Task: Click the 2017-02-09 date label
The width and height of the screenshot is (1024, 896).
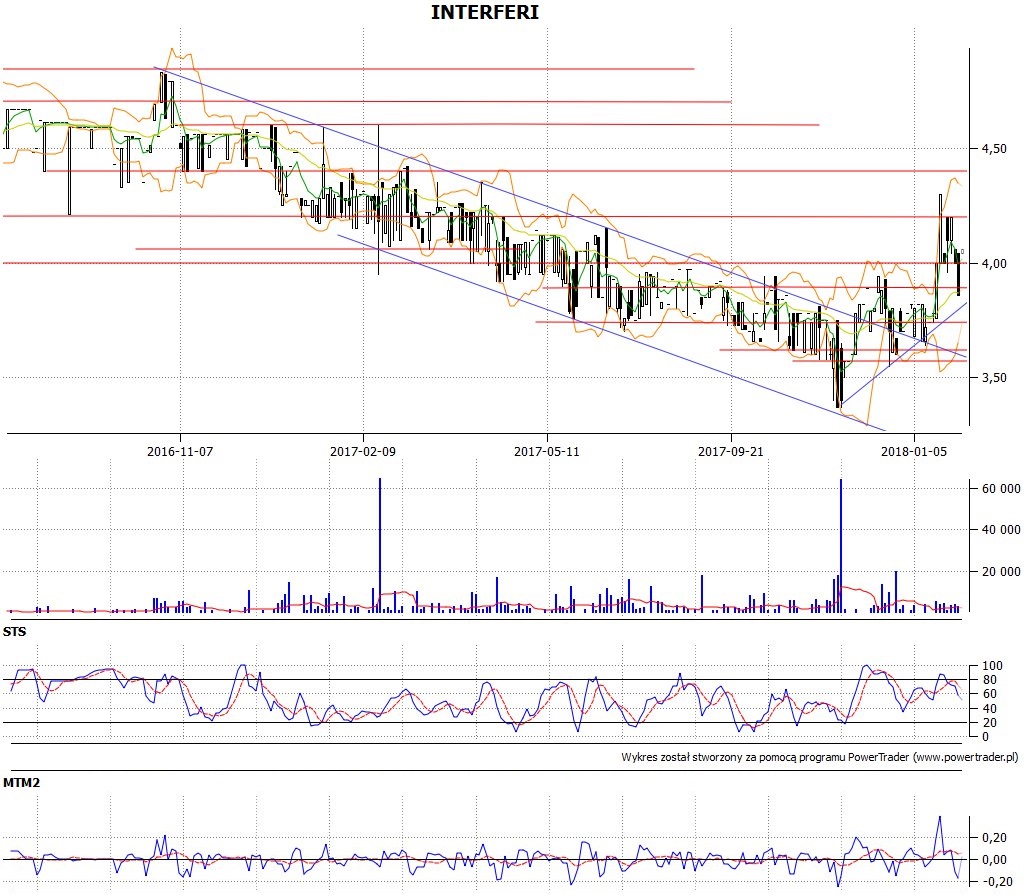Action: pyautogui.click(x=363, y=451)
